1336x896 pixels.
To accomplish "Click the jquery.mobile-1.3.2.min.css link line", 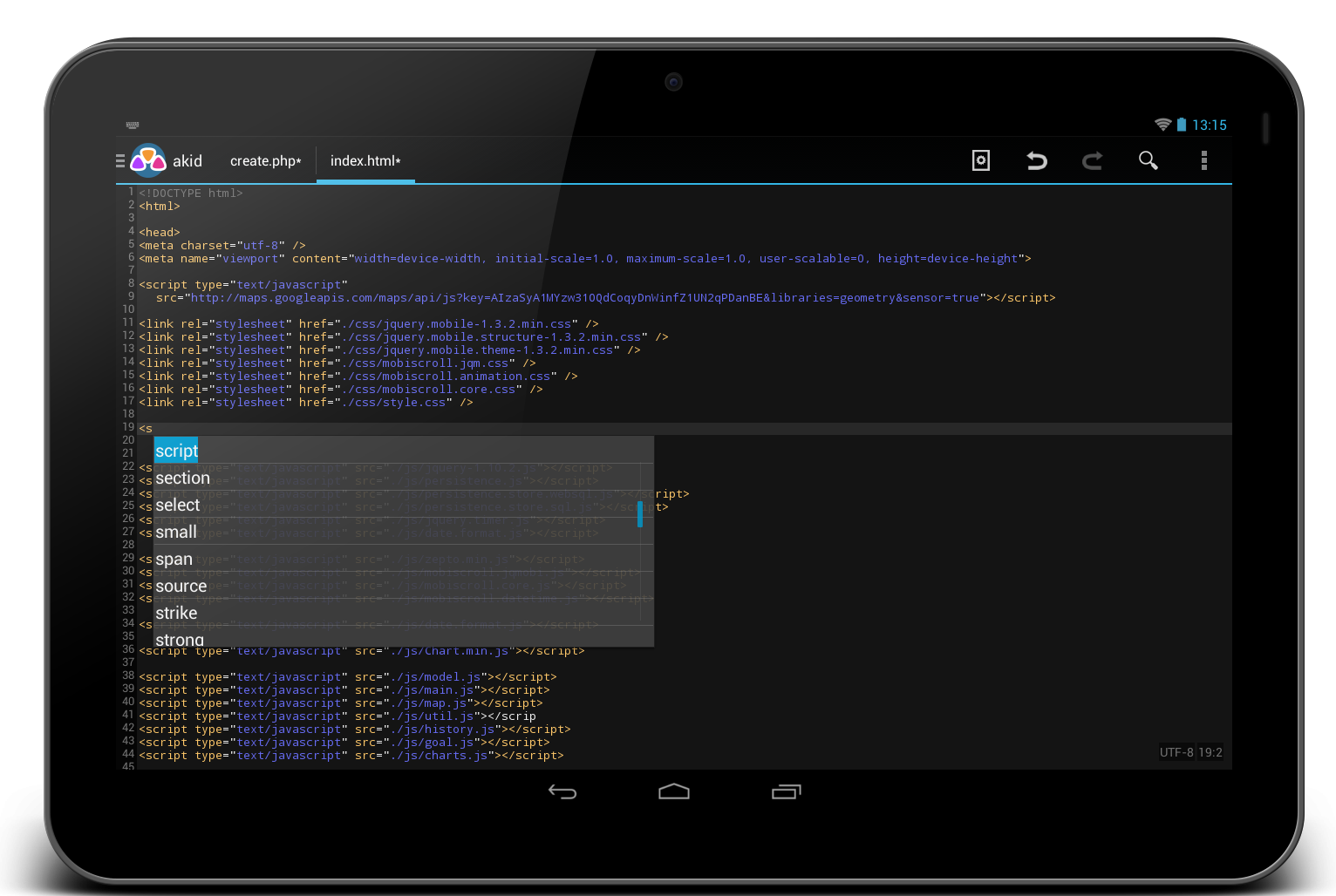I will point(369,324).
